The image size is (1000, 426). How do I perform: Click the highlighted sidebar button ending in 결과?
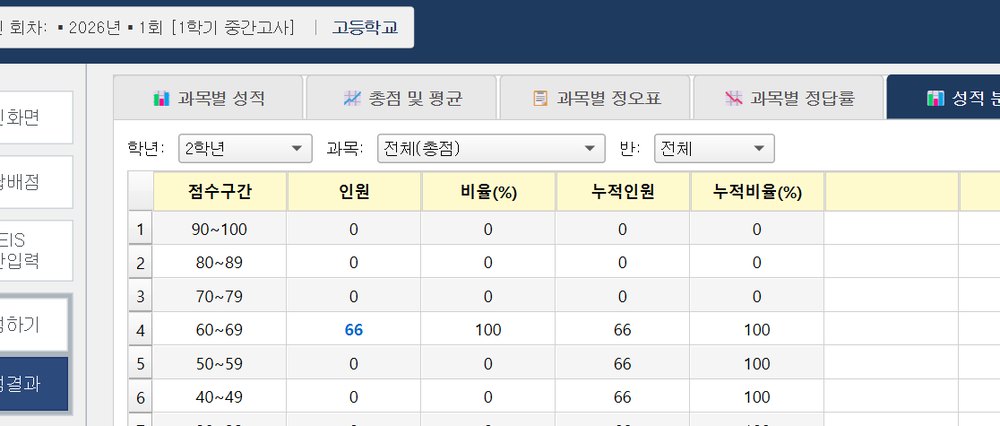point(34,384)
